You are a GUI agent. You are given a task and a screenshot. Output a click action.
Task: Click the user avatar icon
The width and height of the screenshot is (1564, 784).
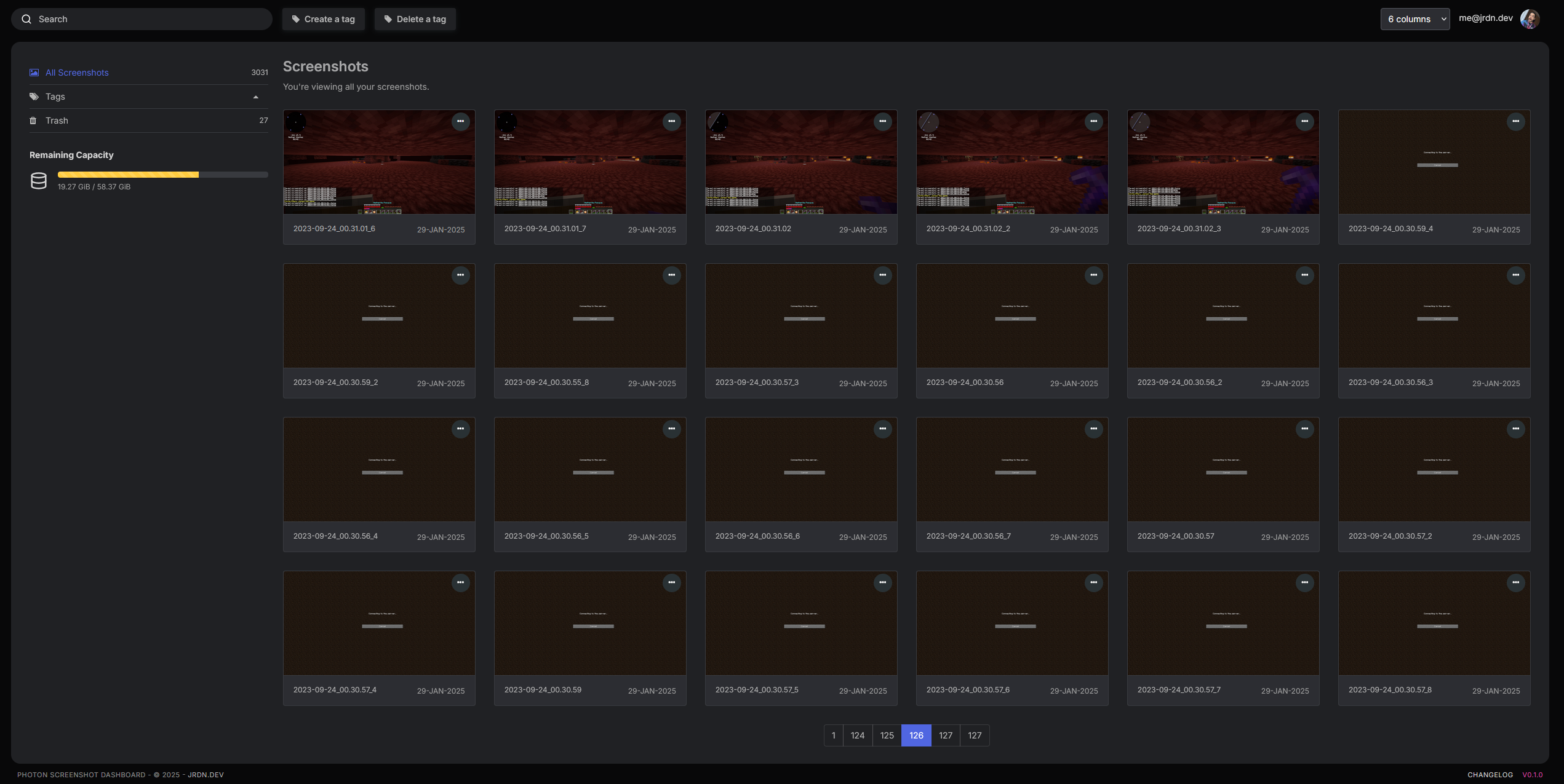point(1530,19)
